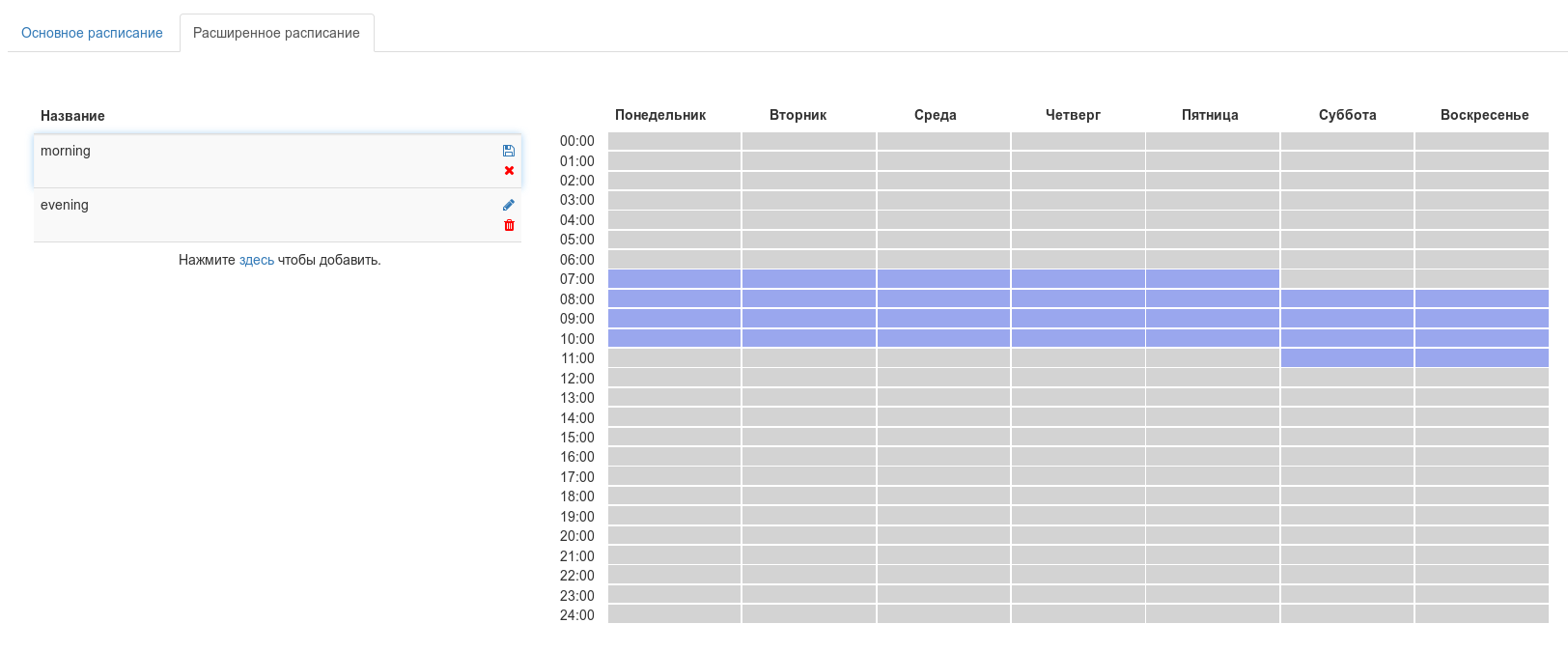The width and height of the screenshot is (1568, 652).
Task: Disable the Суббота 11:00 time slot
Action: click(1347, 358)
